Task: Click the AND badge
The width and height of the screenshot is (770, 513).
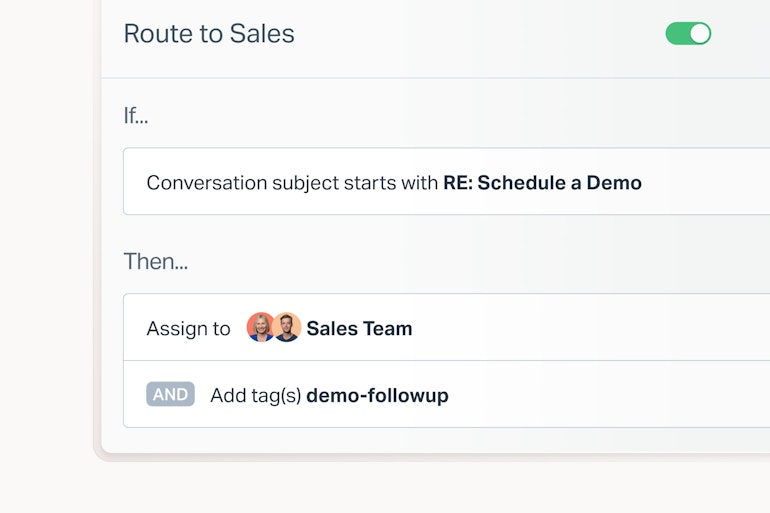Action: click(x=170, y=395)
